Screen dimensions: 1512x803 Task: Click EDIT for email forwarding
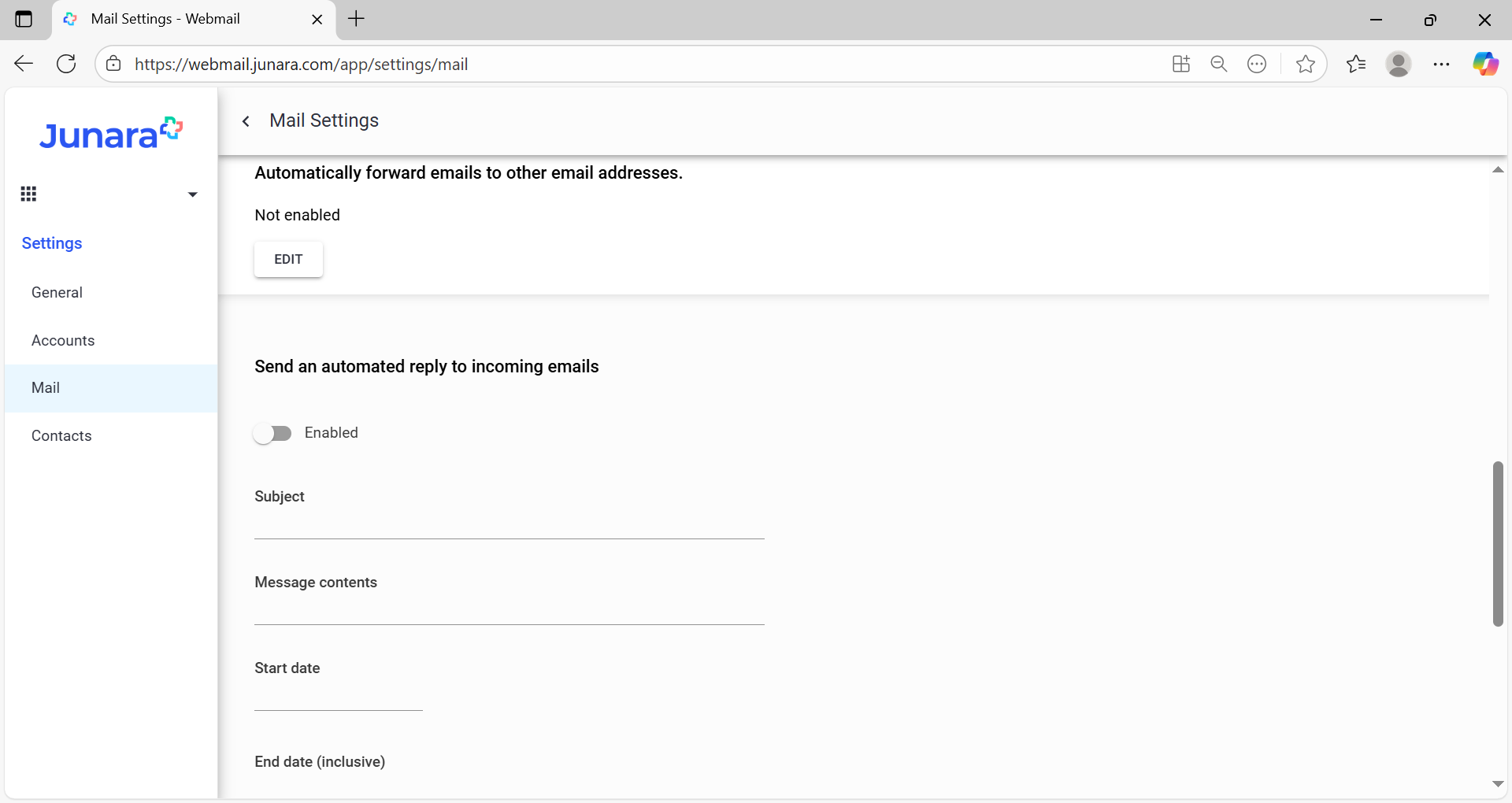[x=288, y=259]
